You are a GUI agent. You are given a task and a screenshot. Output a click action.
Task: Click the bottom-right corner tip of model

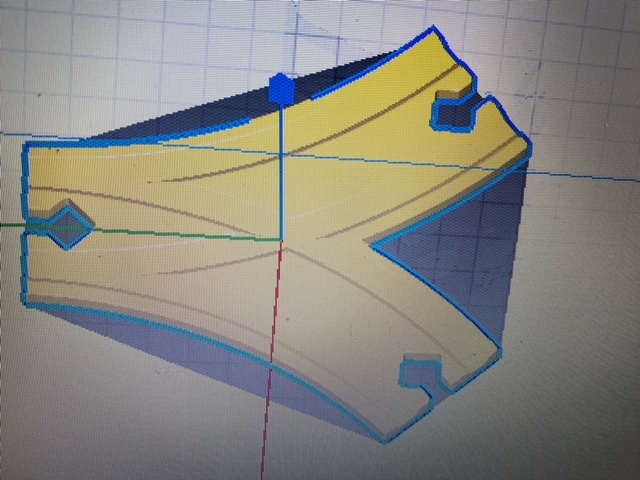click(x=384, y=441)
